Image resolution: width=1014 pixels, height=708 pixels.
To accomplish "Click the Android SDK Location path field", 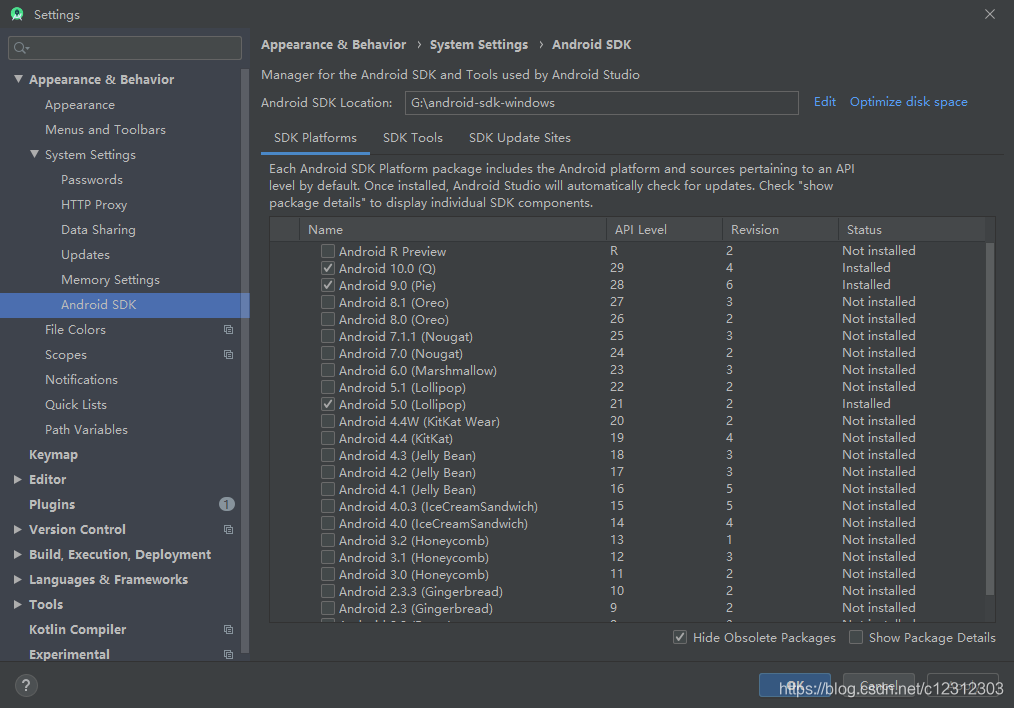I will (x=601, y=103).
